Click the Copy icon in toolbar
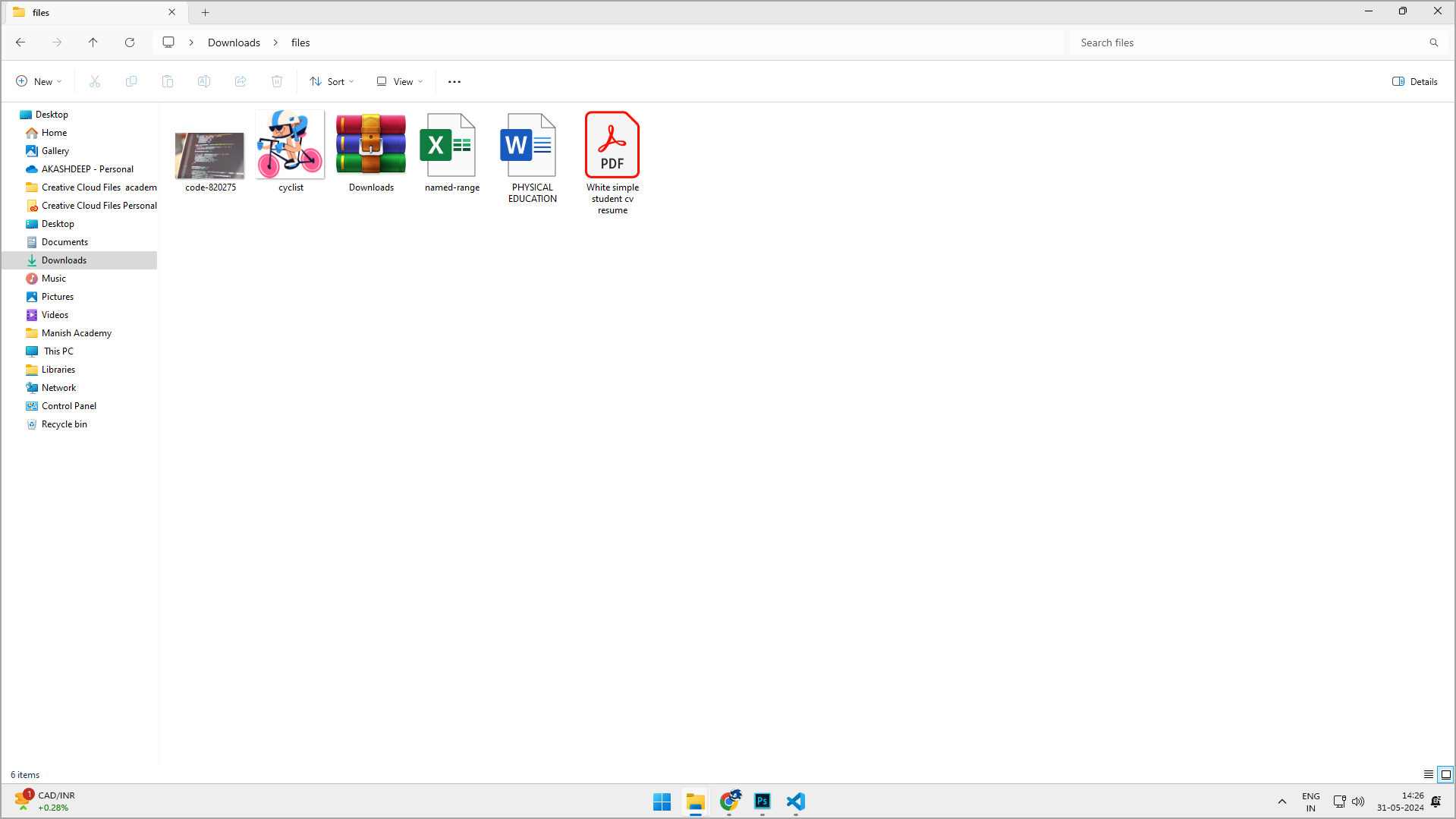The height and width of the screenshot is (819, 1456). (131, 82)
